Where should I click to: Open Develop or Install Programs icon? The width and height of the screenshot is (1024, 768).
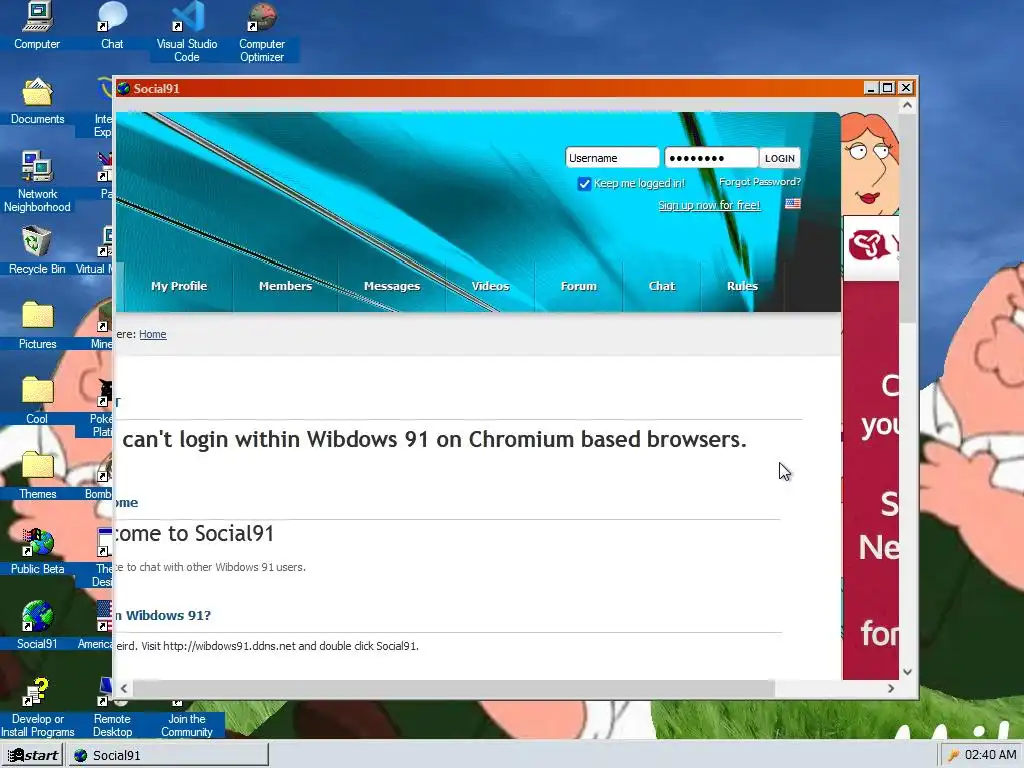[x=37, y=708]
